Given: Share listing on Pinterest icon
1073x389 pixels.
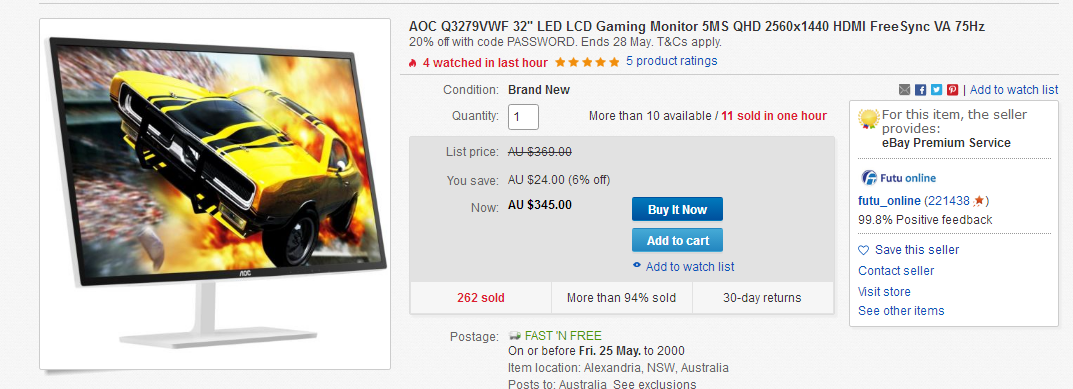Looking at the screenshot, I should coord(952,90).
